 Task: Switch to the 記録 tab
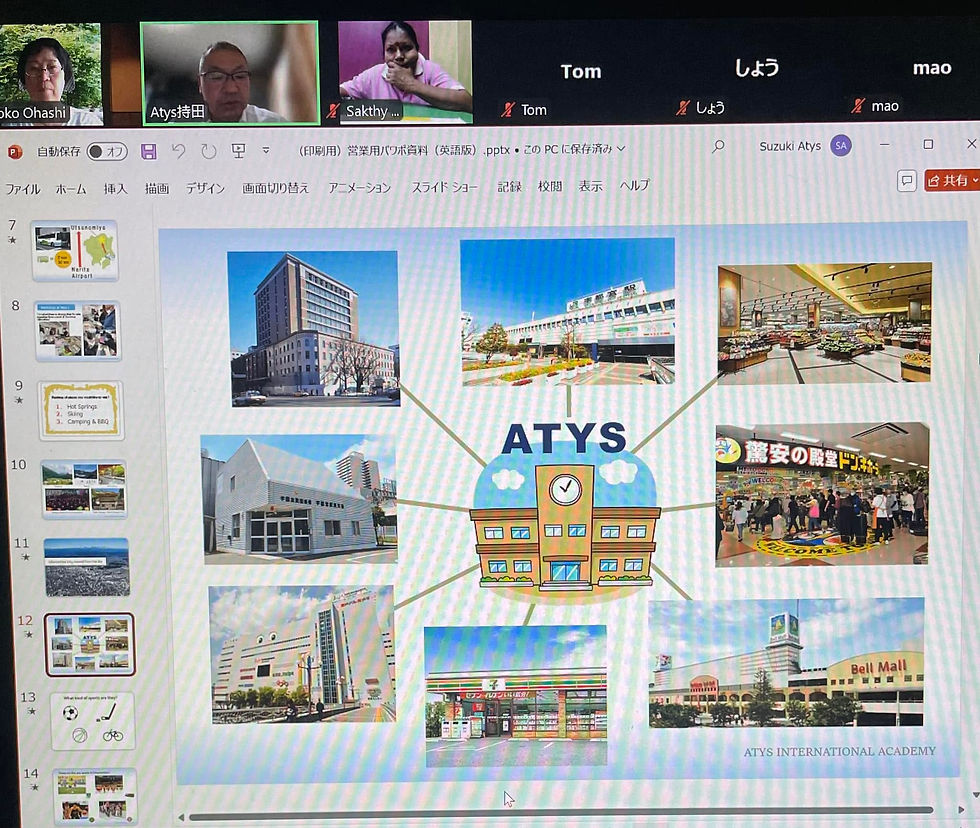(509, 186)
